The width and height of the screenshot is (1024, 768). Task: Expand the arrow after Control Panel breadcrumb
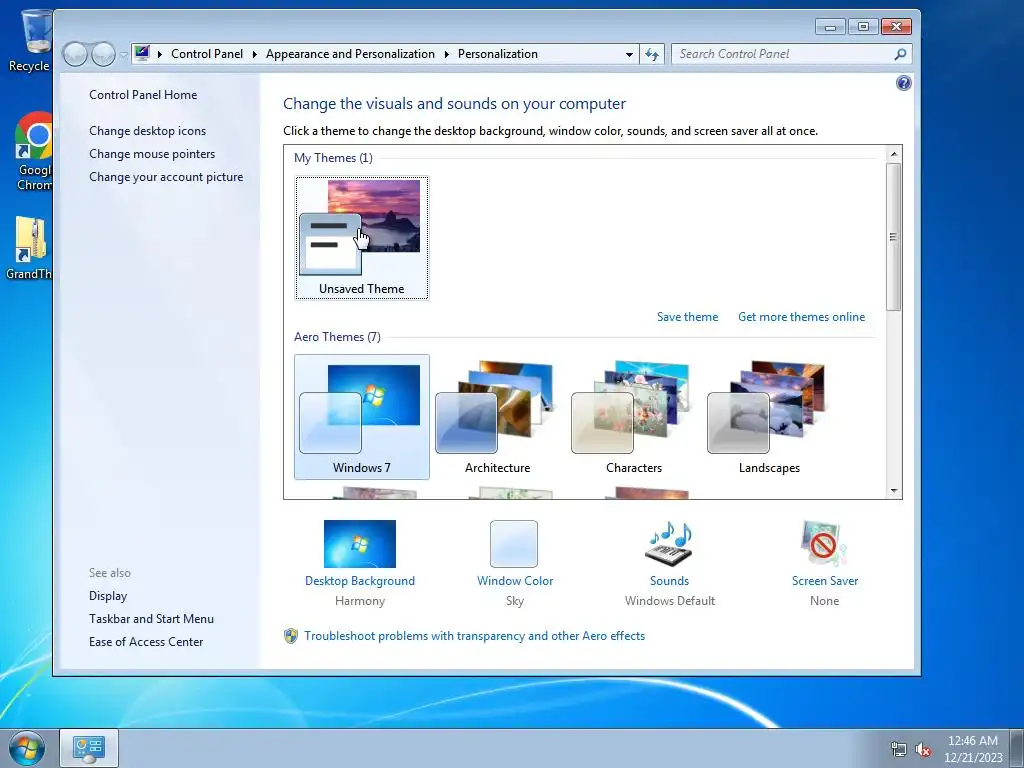pos(255,54)
